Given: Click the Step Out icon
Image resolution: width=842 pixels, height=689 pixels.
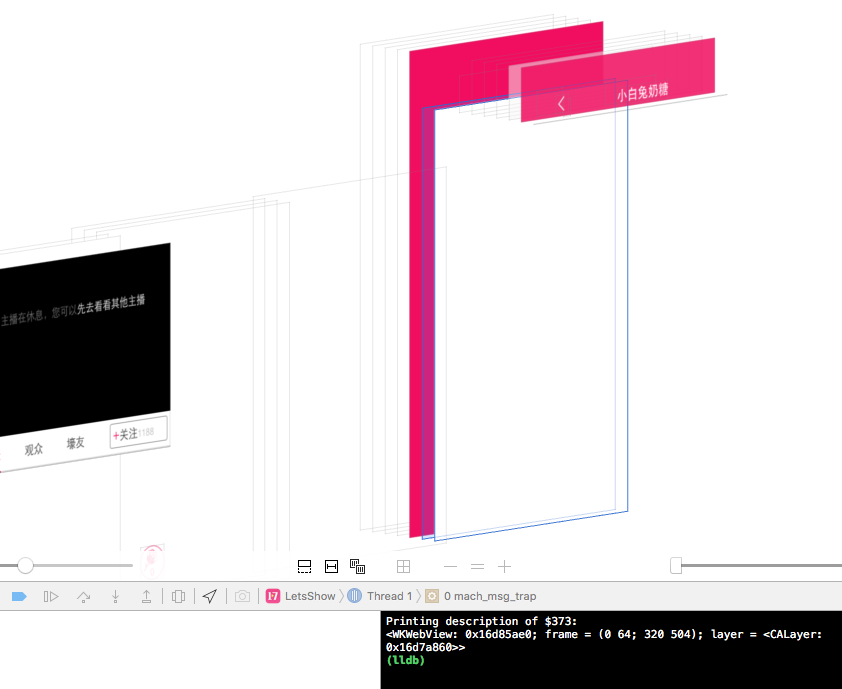Looking at the screenshot, I should click(x=146, y=596).
